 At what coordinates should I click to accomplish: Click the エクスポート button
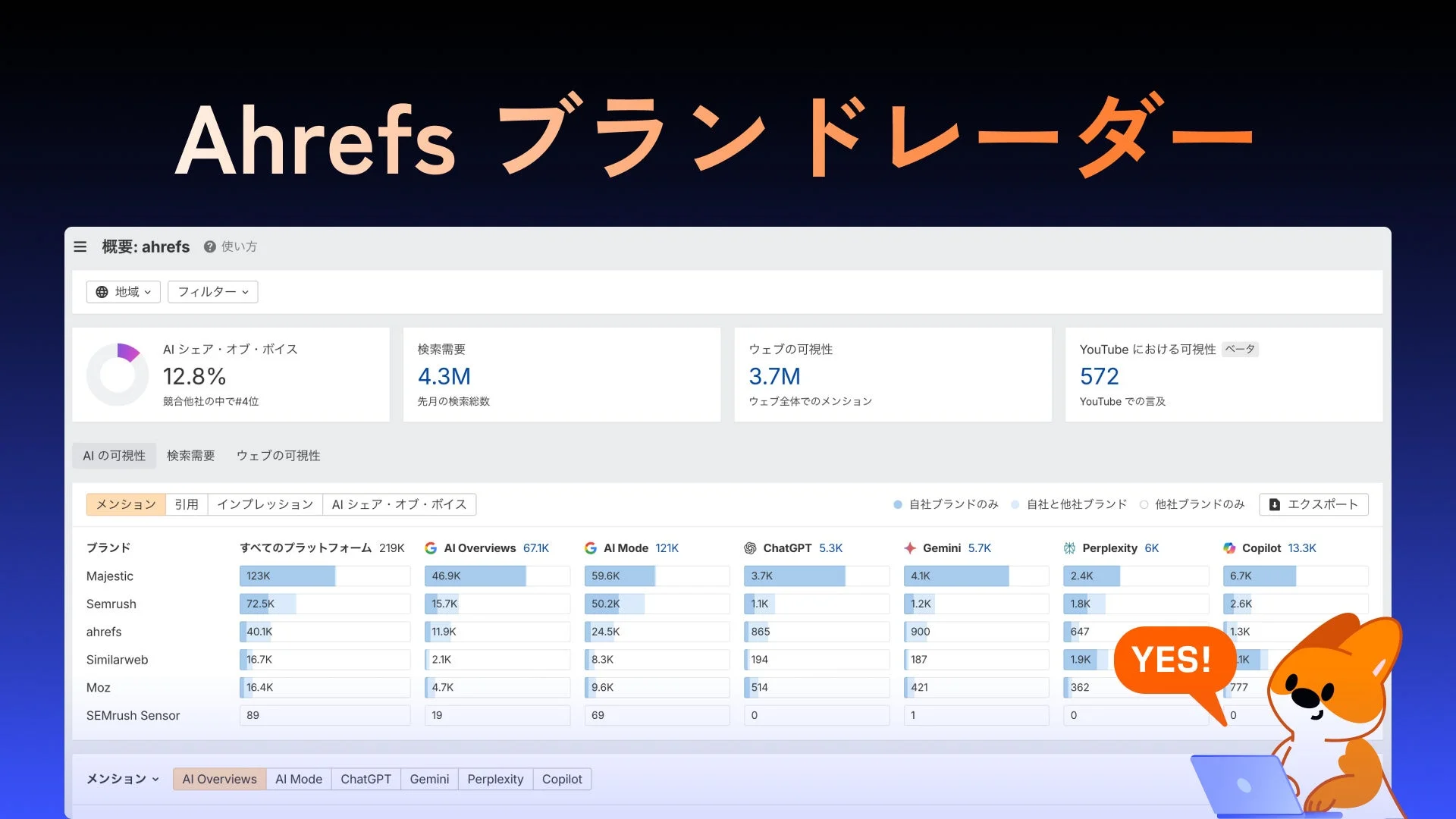tap(1313, 504)
